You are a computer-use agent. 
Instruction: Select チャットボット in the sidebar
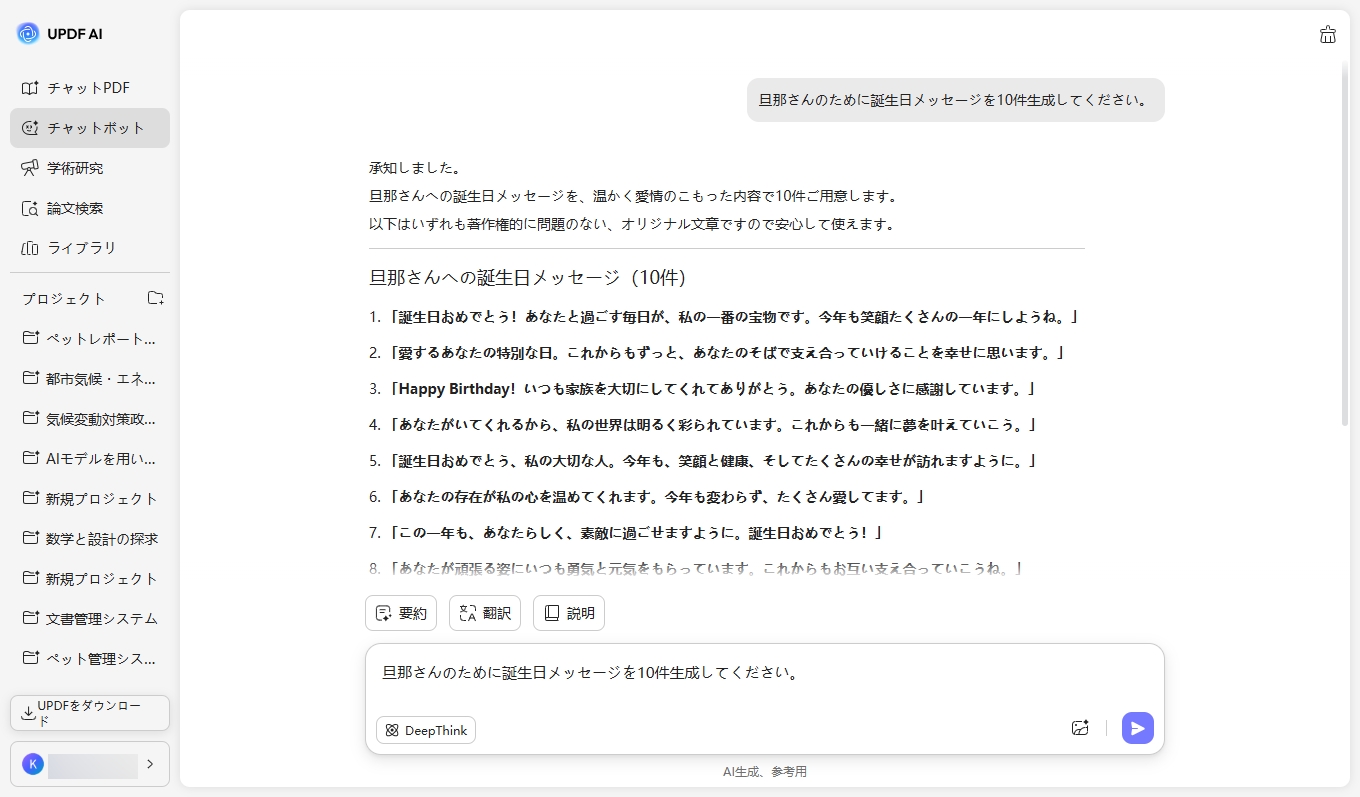pos(90,128)
